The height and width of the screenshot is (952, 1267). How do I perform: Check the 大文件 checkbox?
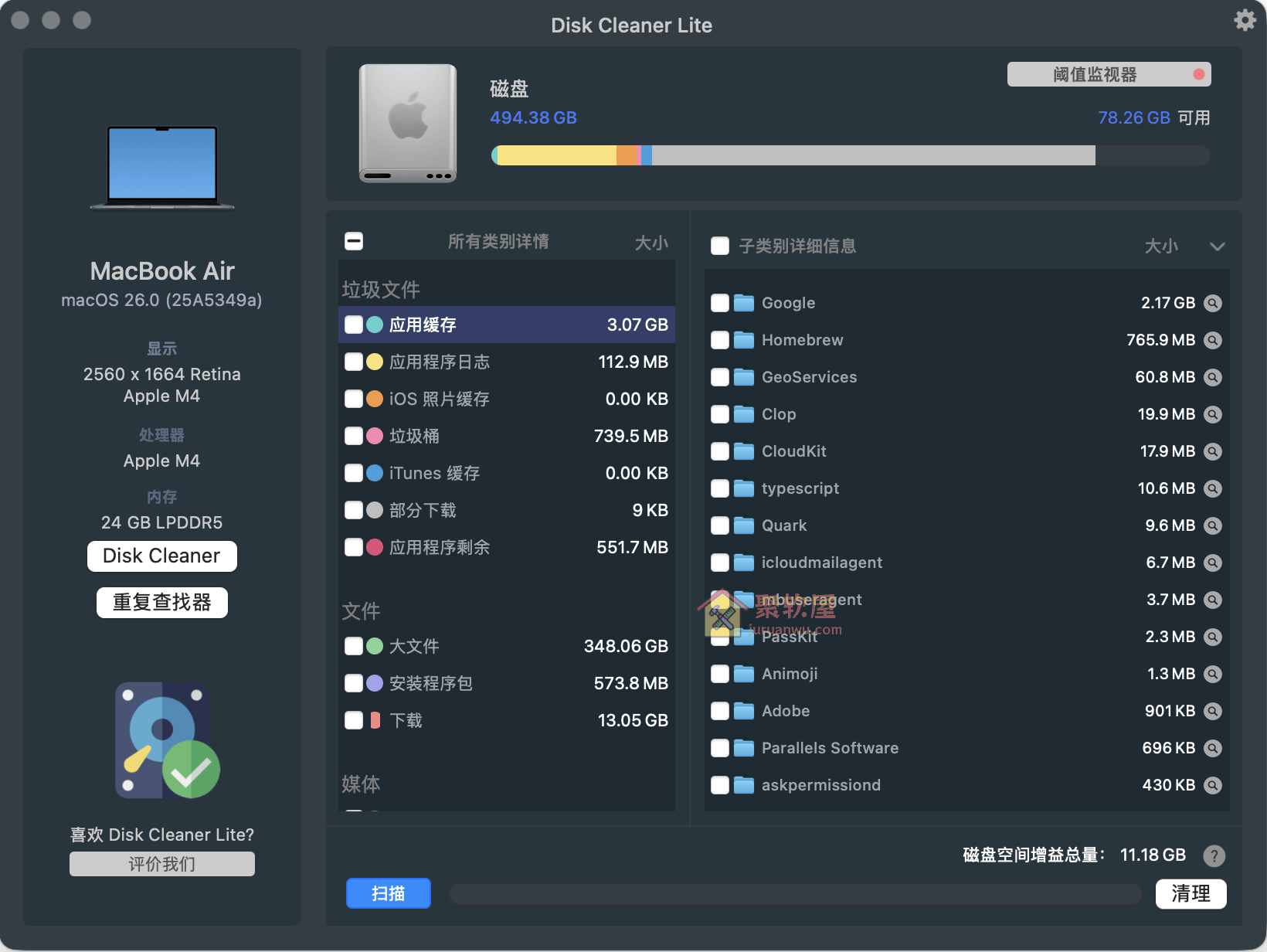pos(355,646)
